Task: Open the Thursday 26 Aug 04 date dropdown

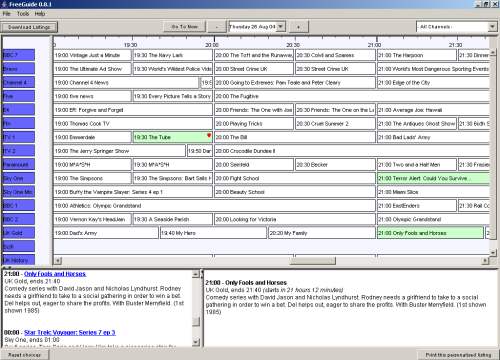Action: pyautogui.click(x=281, y=26)
